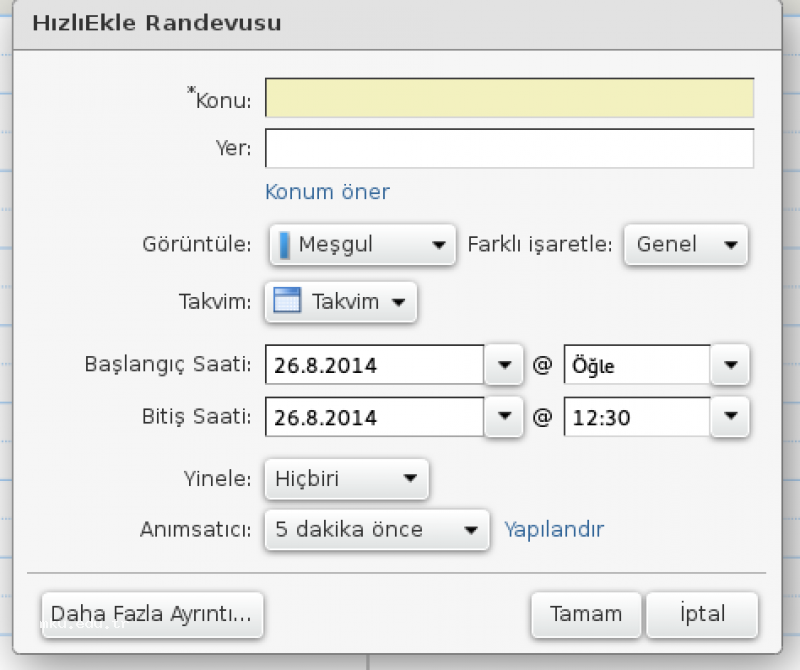Click the İptal button
800x670 pixels.
coord(702,614)
